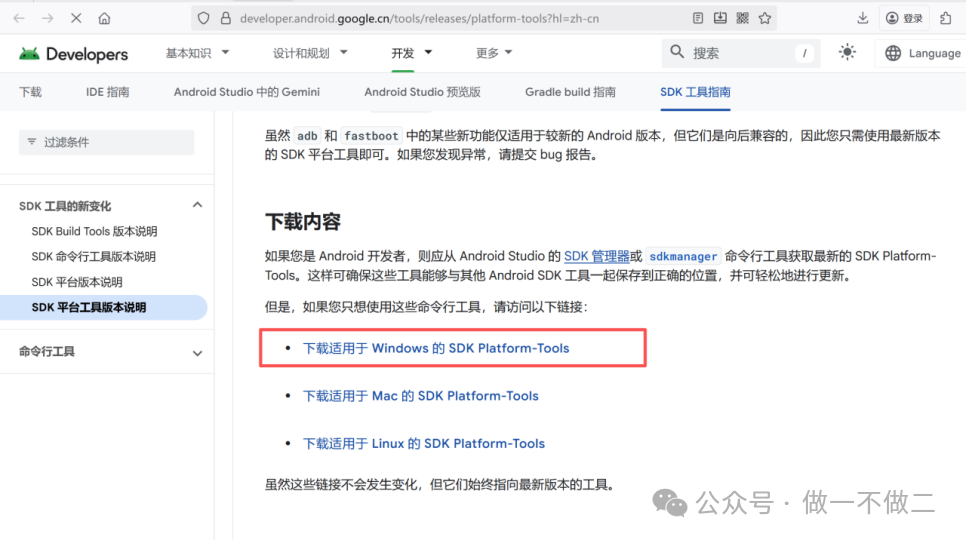The width and height of the screenshot is (966, 541).
Task: Open the Android Studio 中的 Gemini tab
Action: [246, 92]
